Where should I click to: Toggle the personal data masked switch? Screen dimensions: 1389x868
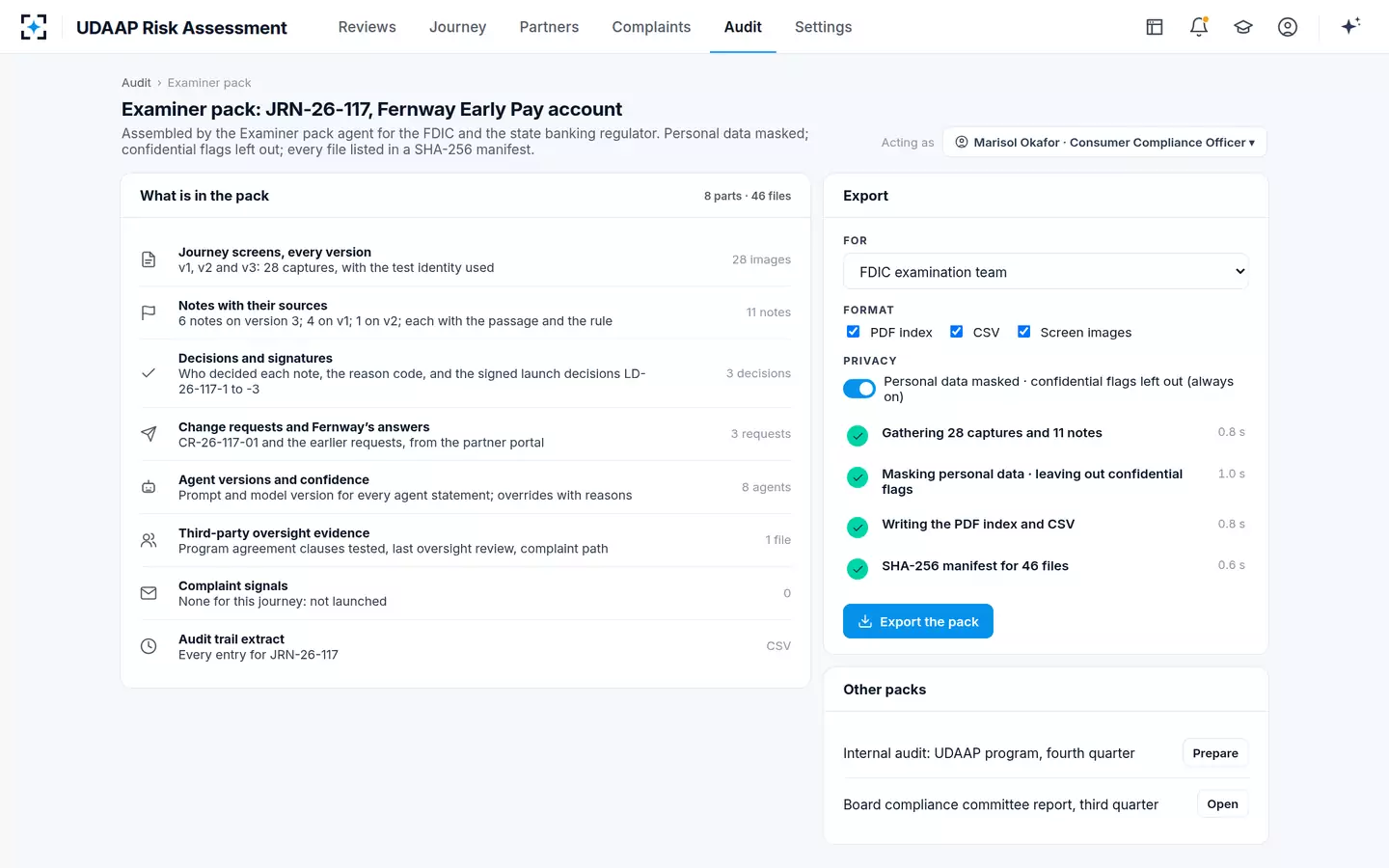click(859, 389)
